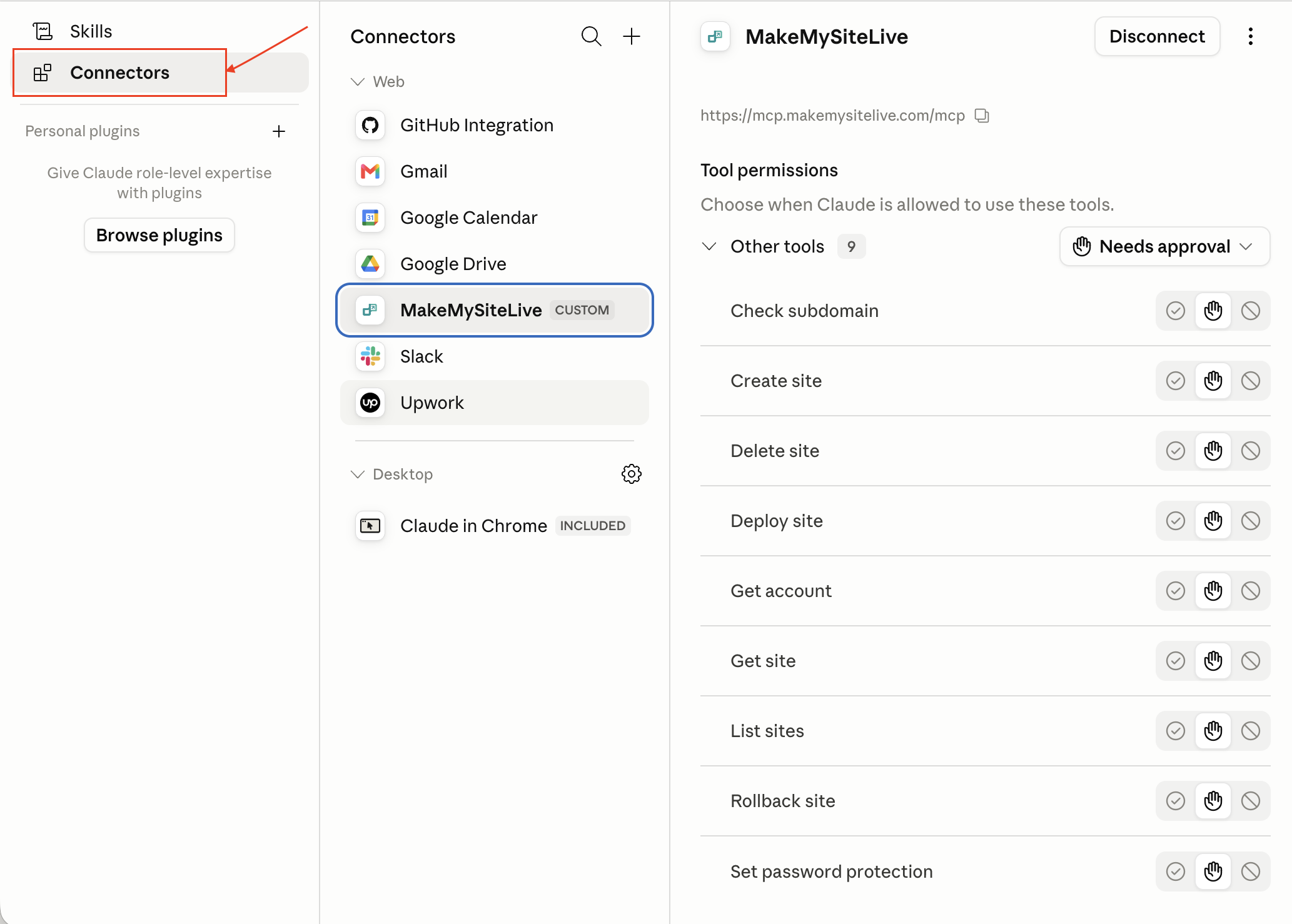The image size is (1292, 924).
Task: Click the Connectors grid icon in sidebar
Action: pyautogui.click(x=43, y=73)
